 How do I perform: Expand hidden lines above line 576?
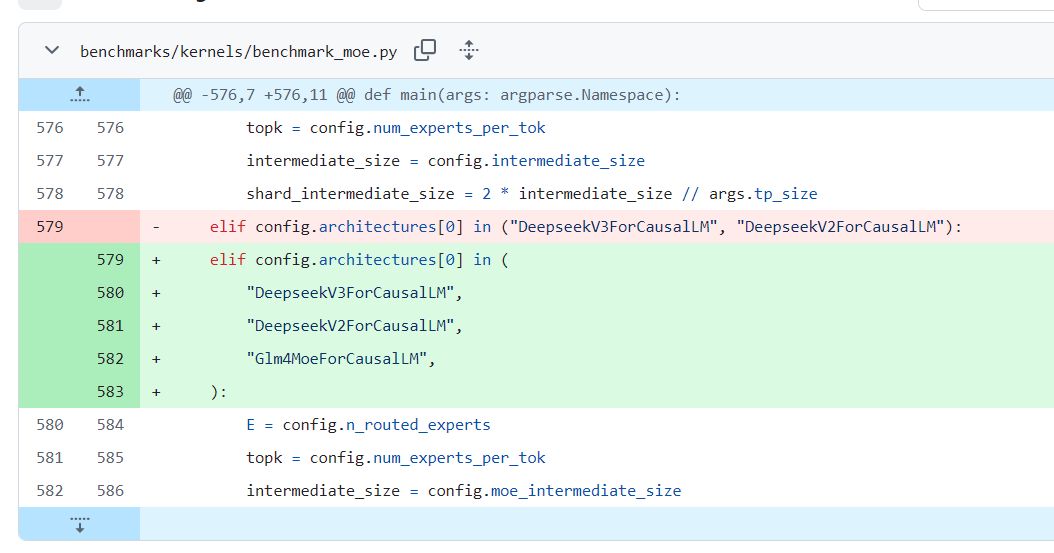[79, 95]
